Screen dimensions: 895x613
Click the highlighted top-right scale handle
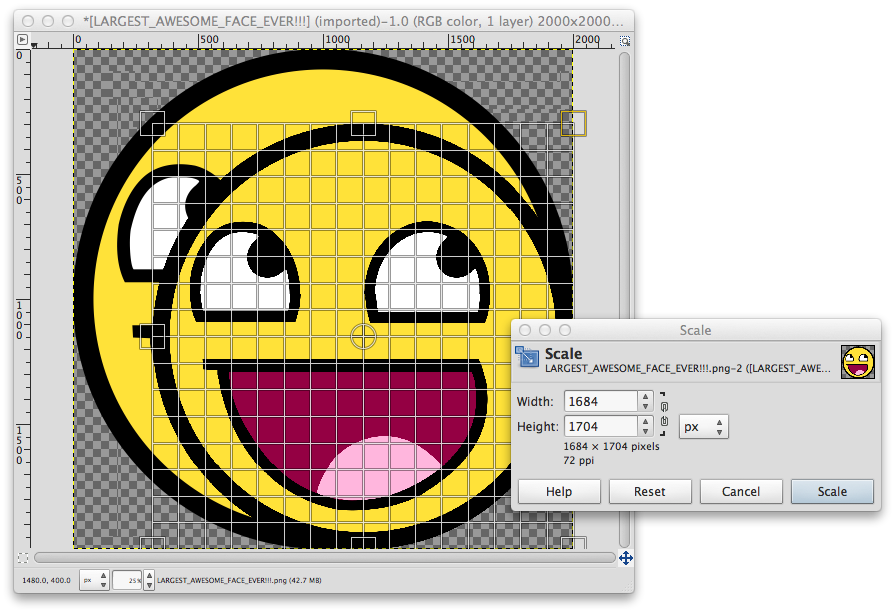574,123
